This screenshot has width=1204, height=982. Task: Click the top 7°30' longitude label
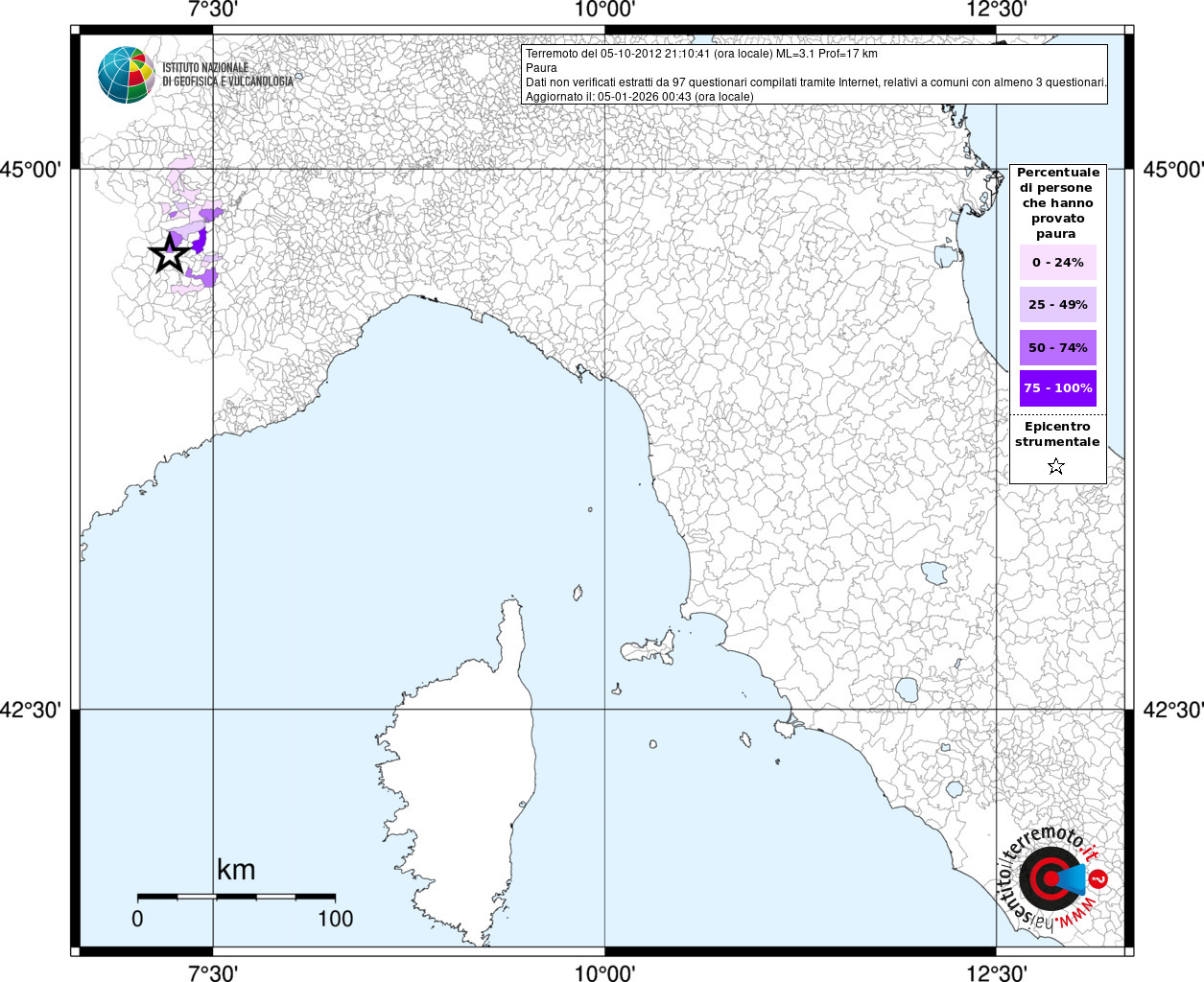coord(213,10)
